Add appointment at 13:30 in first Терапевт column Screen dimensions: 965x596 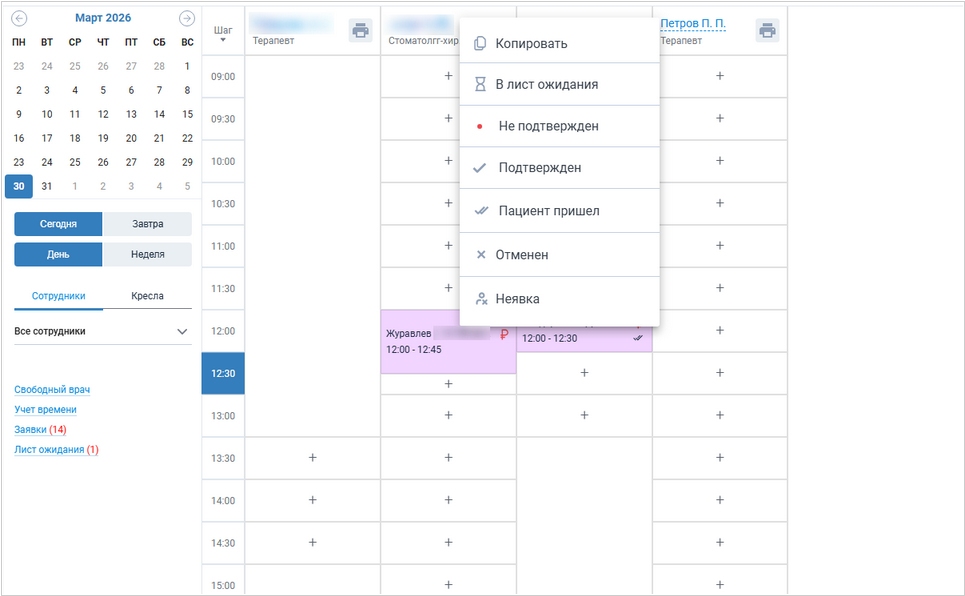pos(312,458)
